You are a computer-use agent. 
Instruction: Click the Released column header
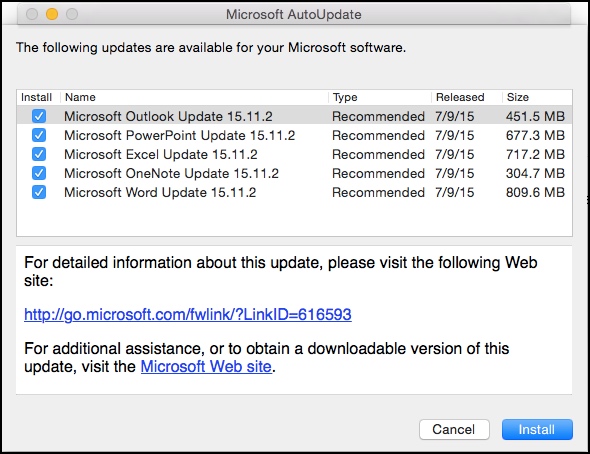[x=467, y=97]
